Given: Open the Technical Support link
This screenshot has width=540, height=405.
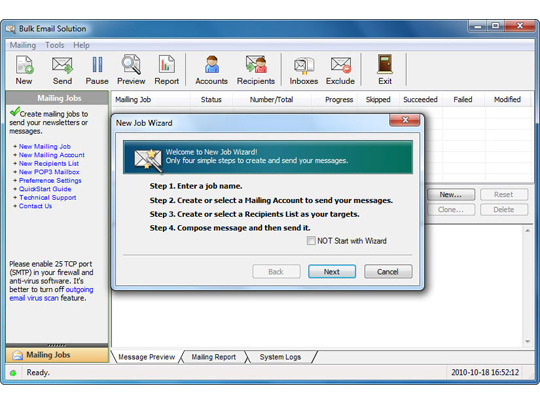Looking at the screenshot, I should [x=48, y=198].
